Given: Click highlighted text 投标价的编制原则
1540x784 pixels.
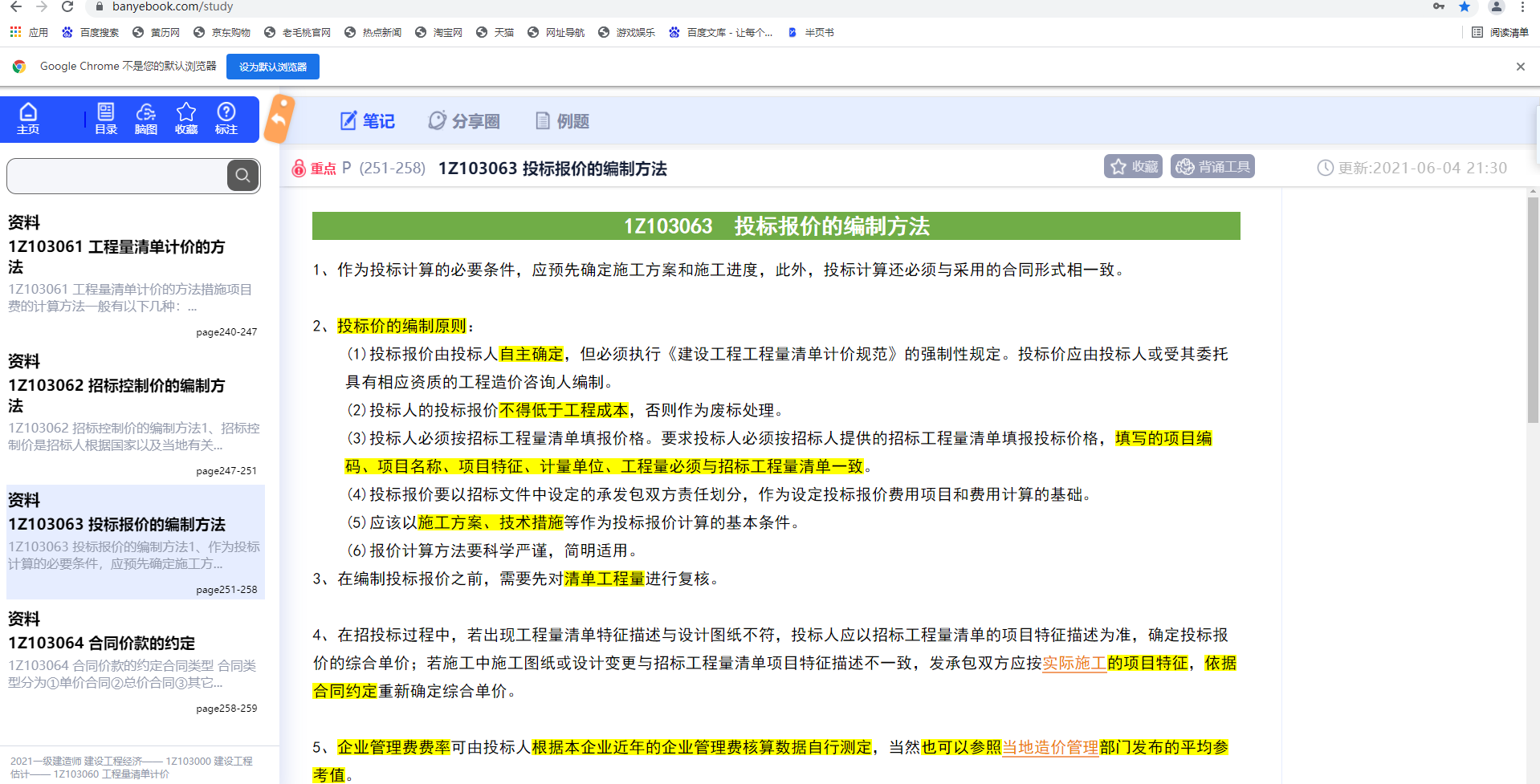Looking at the screenshot, I should 401,326.
